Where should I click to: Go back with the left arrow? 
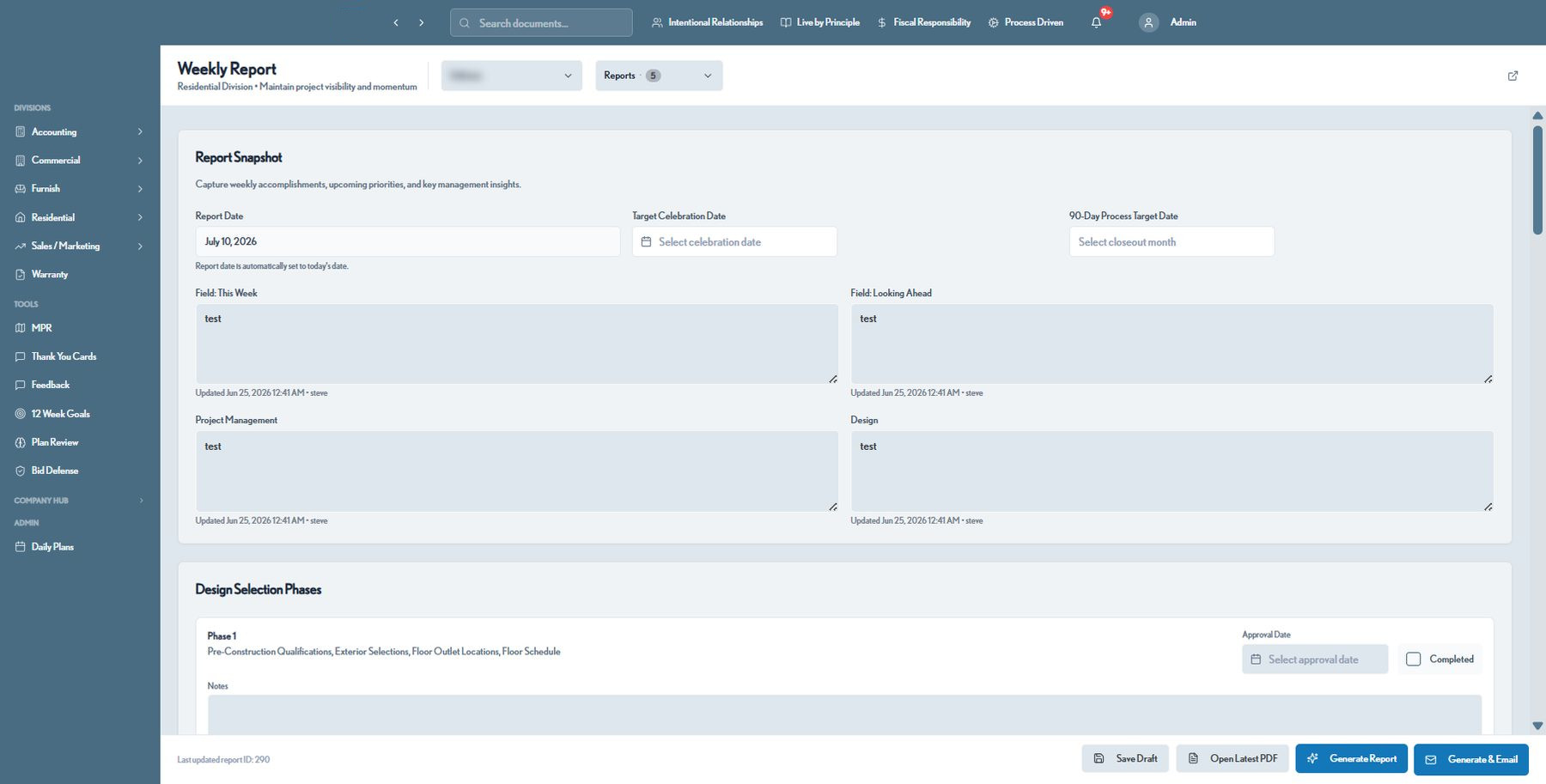pyautogui.click(x=396, y=22)
